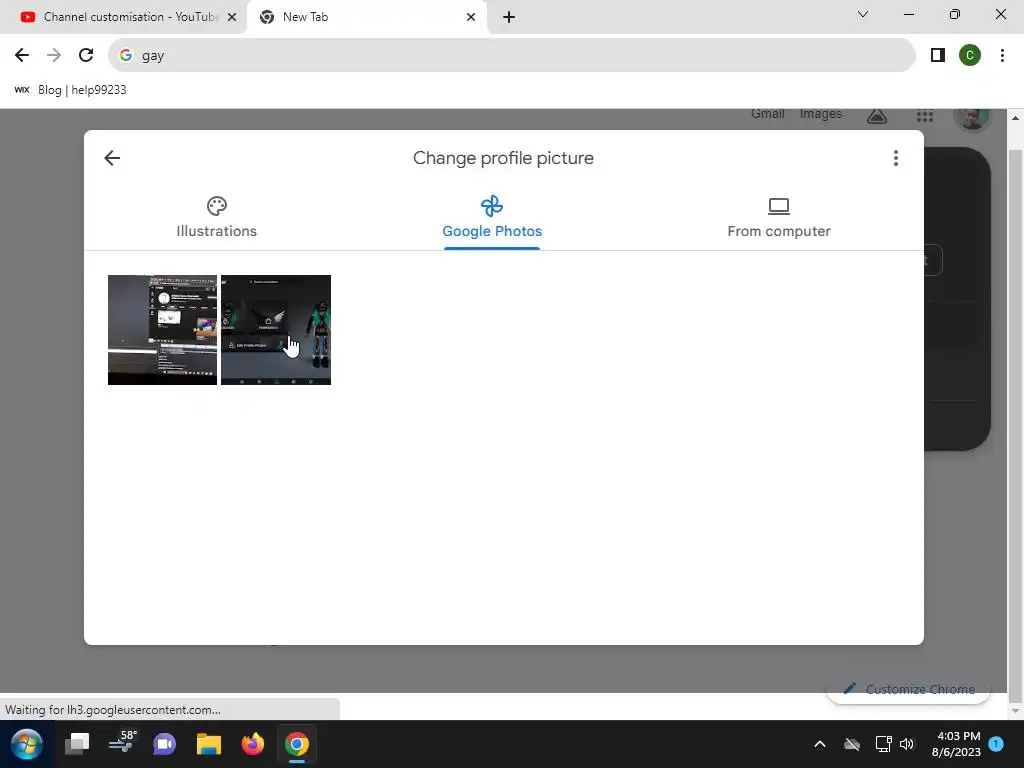Show hidden system tray icons
The image size is (1024, 768).
(820, 744)
